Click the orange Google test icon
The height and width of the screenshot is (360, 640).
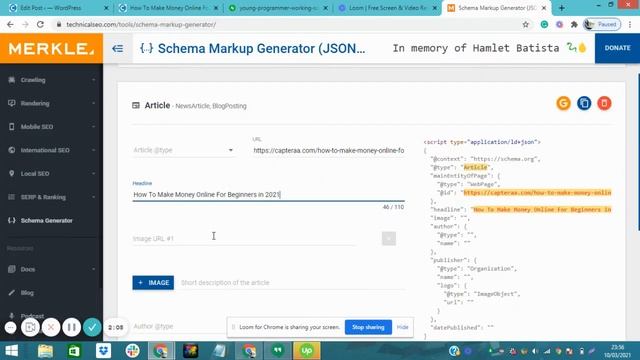click(x=563, y=103)
